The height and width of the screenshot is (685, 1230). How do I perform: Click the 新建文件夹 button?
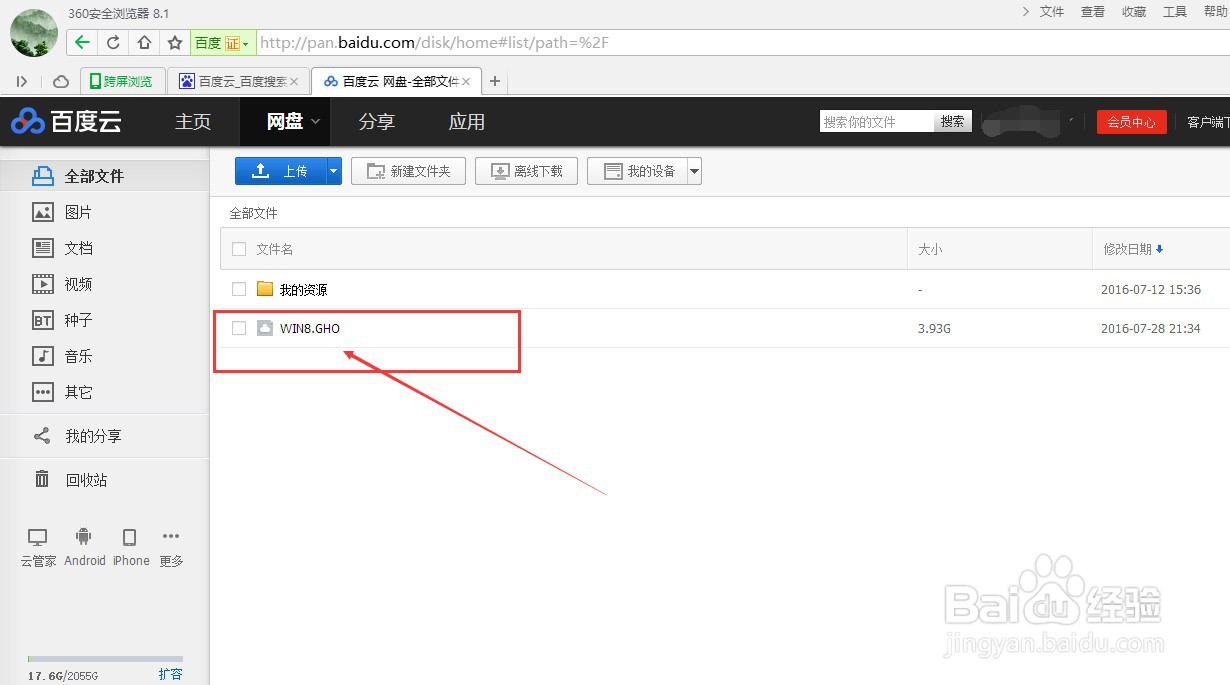(x=408, y=171)
